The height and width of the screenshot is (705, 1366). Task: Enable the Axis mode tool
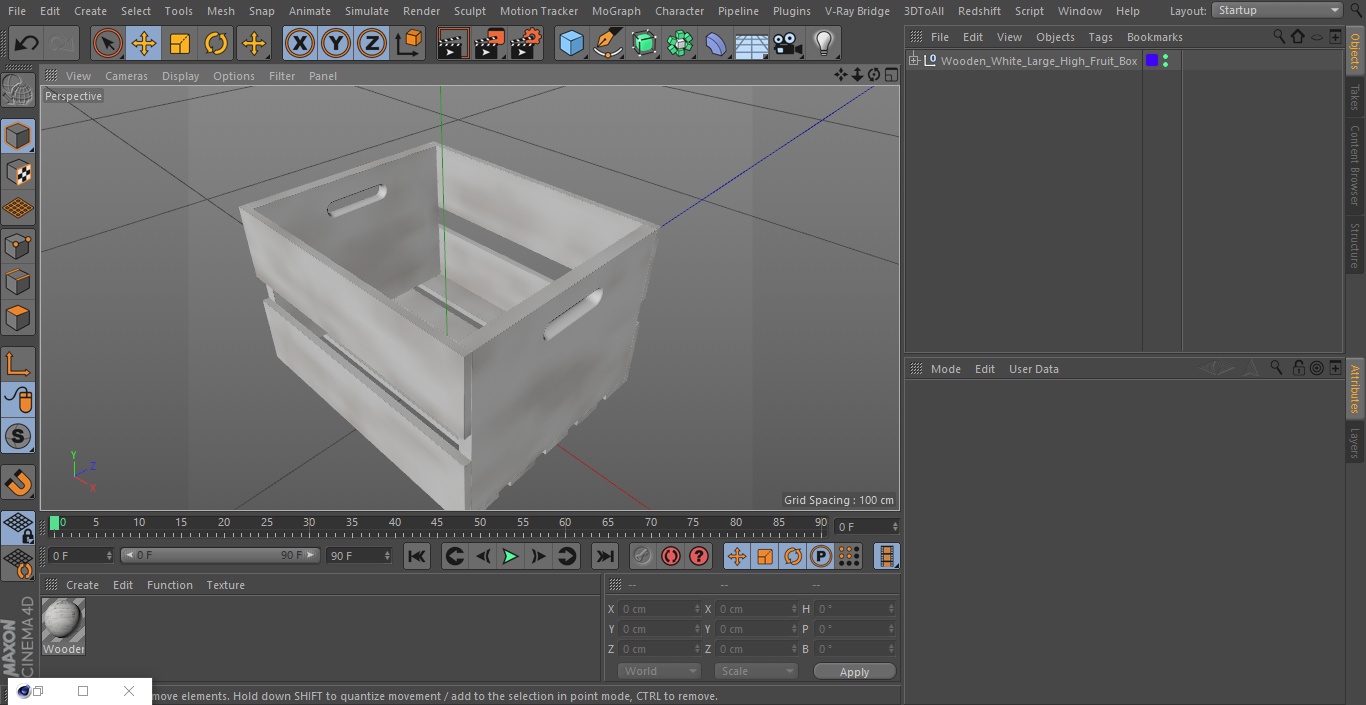[18, 364]
